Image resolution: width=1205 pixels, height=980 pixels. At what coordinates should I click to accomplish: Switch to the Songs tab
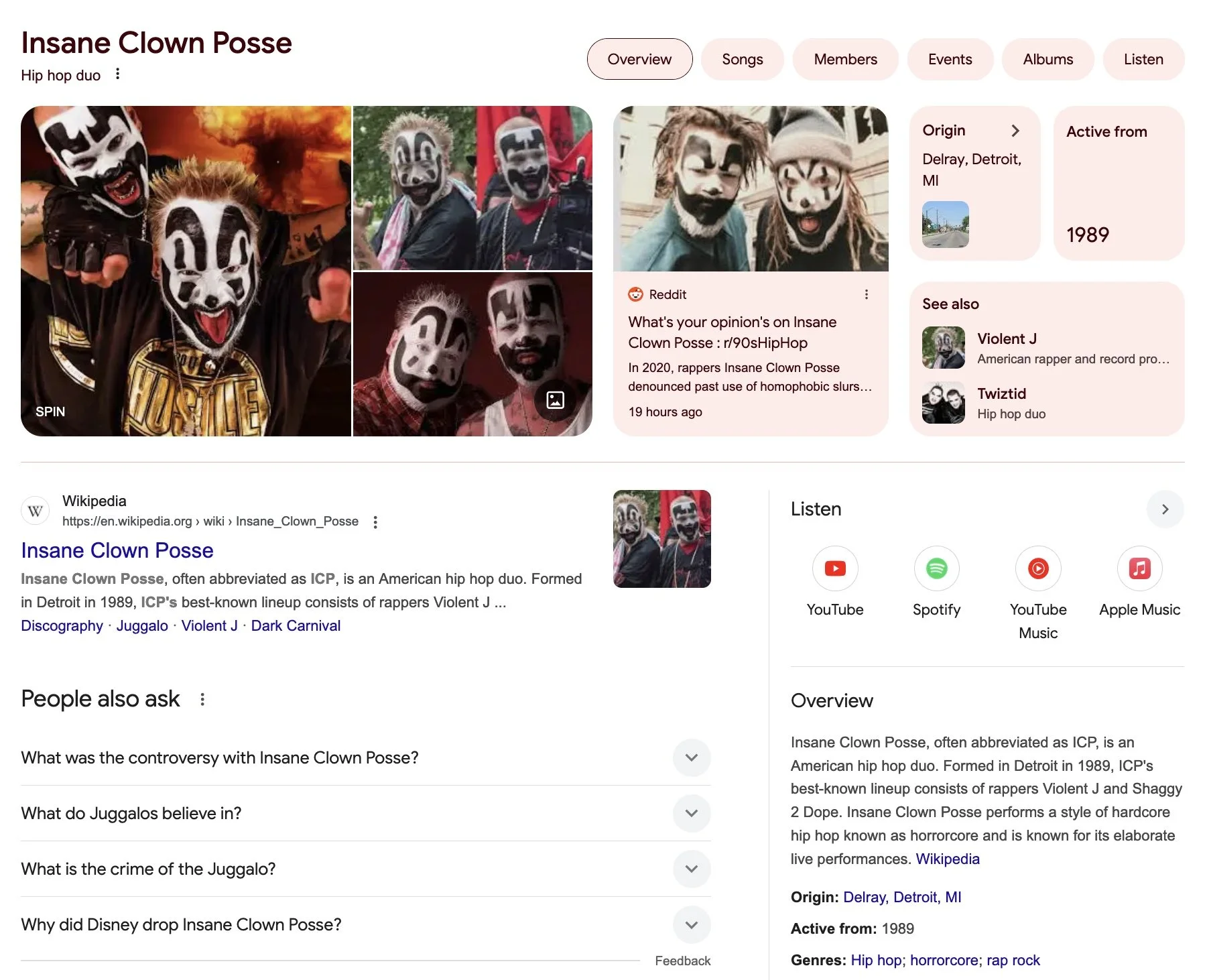coord(742,59)
